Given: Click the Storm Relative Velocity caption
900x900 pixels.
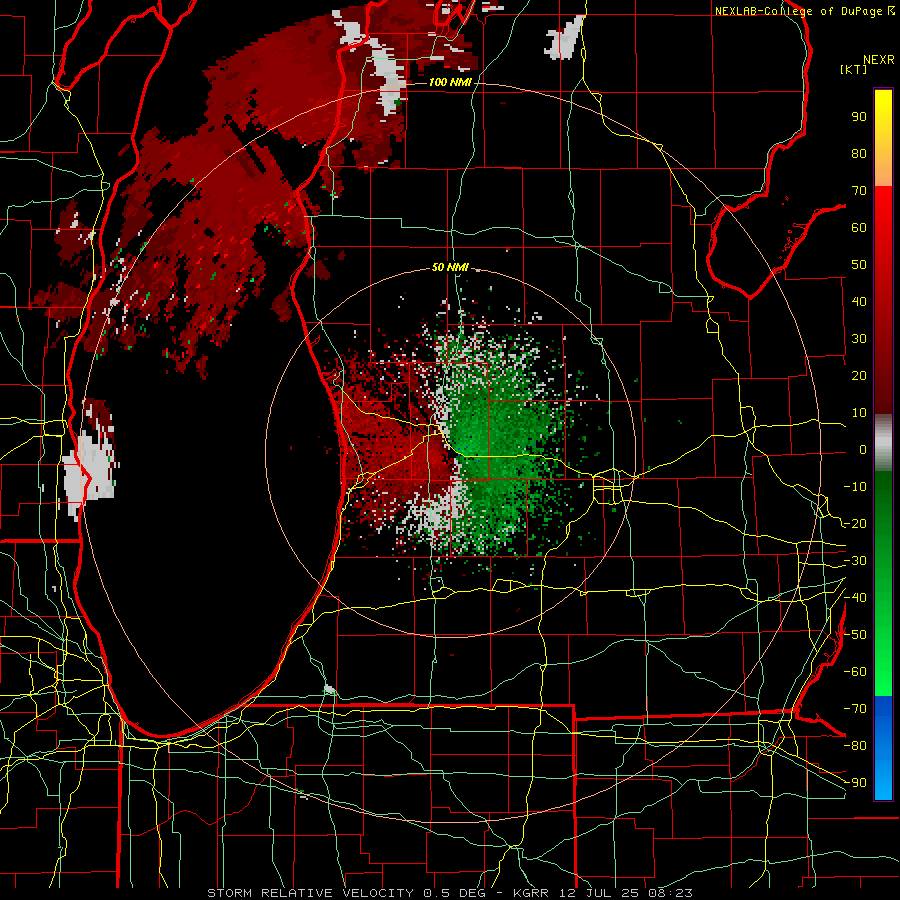Looking at the screenshot, I should 449,893.
